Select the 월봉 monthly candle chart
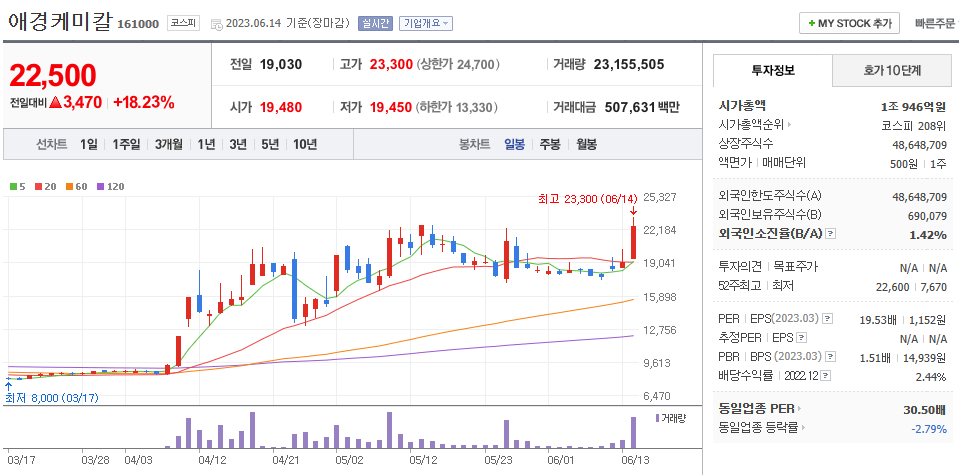The height and width of the screenshot is (475, 959). click(x=586, y=145)
